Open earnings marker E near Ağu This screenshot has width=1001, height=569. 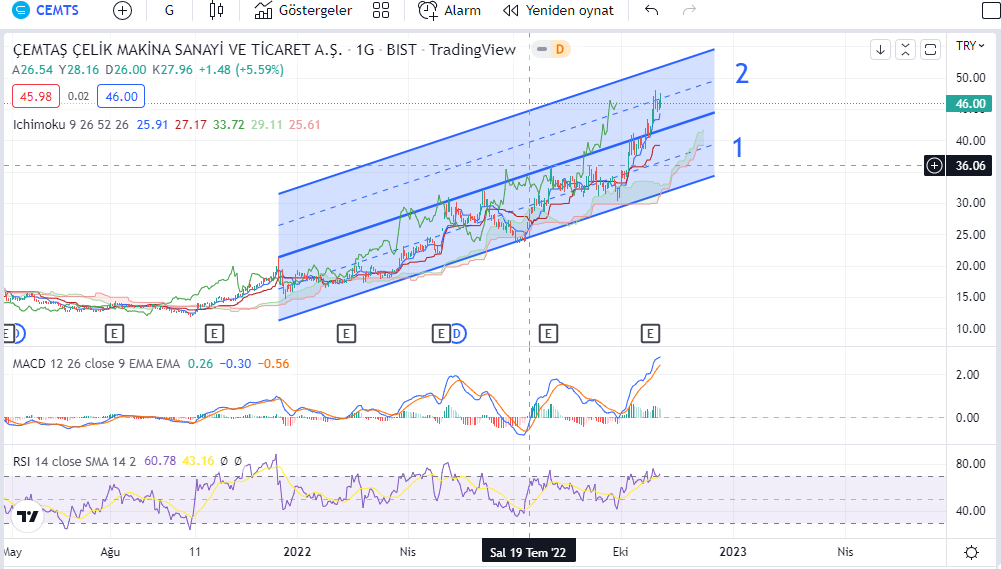tap(114, 333)
